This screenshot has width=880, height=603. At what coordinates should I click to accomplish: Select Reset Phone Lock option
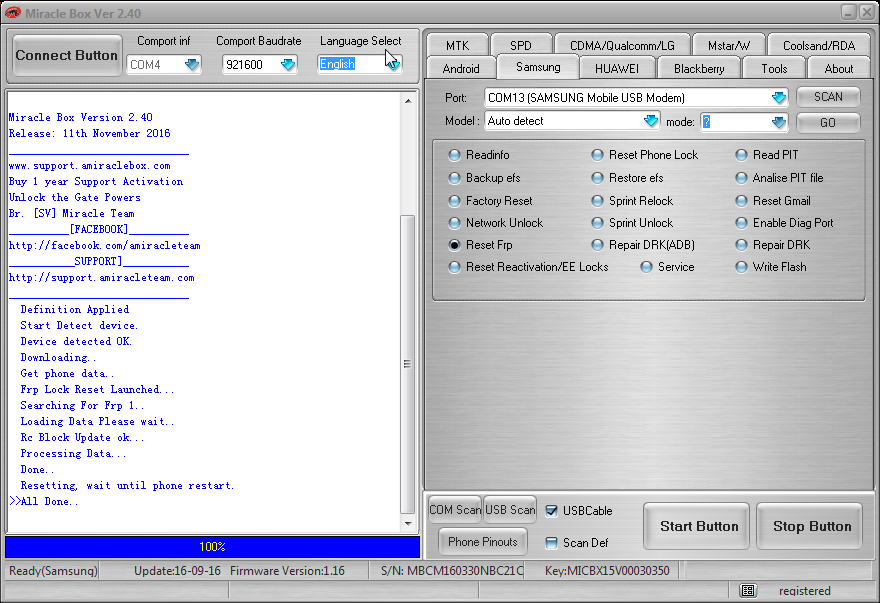pyautogui.click(x=598, y=155)
